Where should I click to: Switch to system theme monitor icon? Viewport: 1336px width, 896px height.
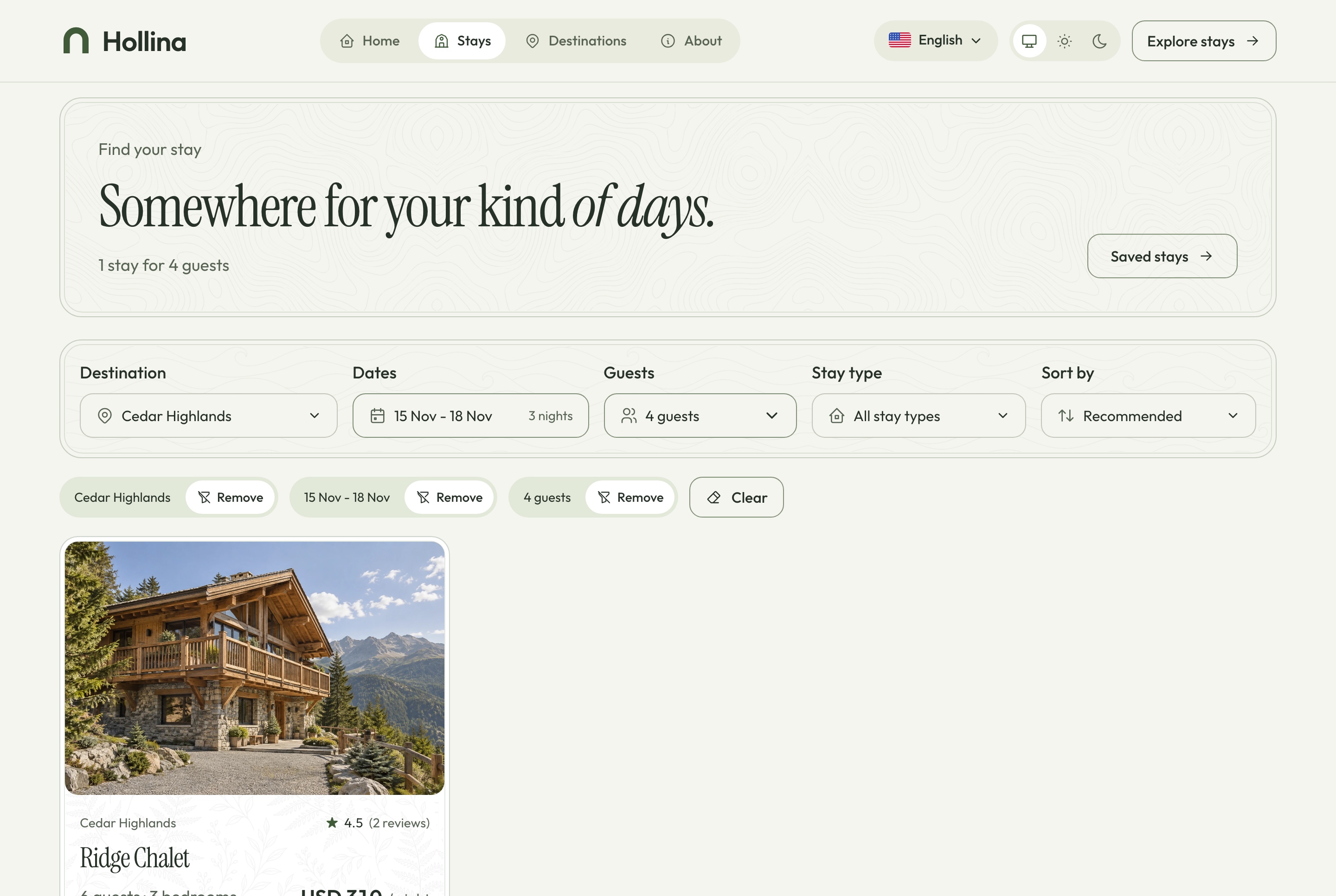pyautogui.click(x=1029, y=41)
